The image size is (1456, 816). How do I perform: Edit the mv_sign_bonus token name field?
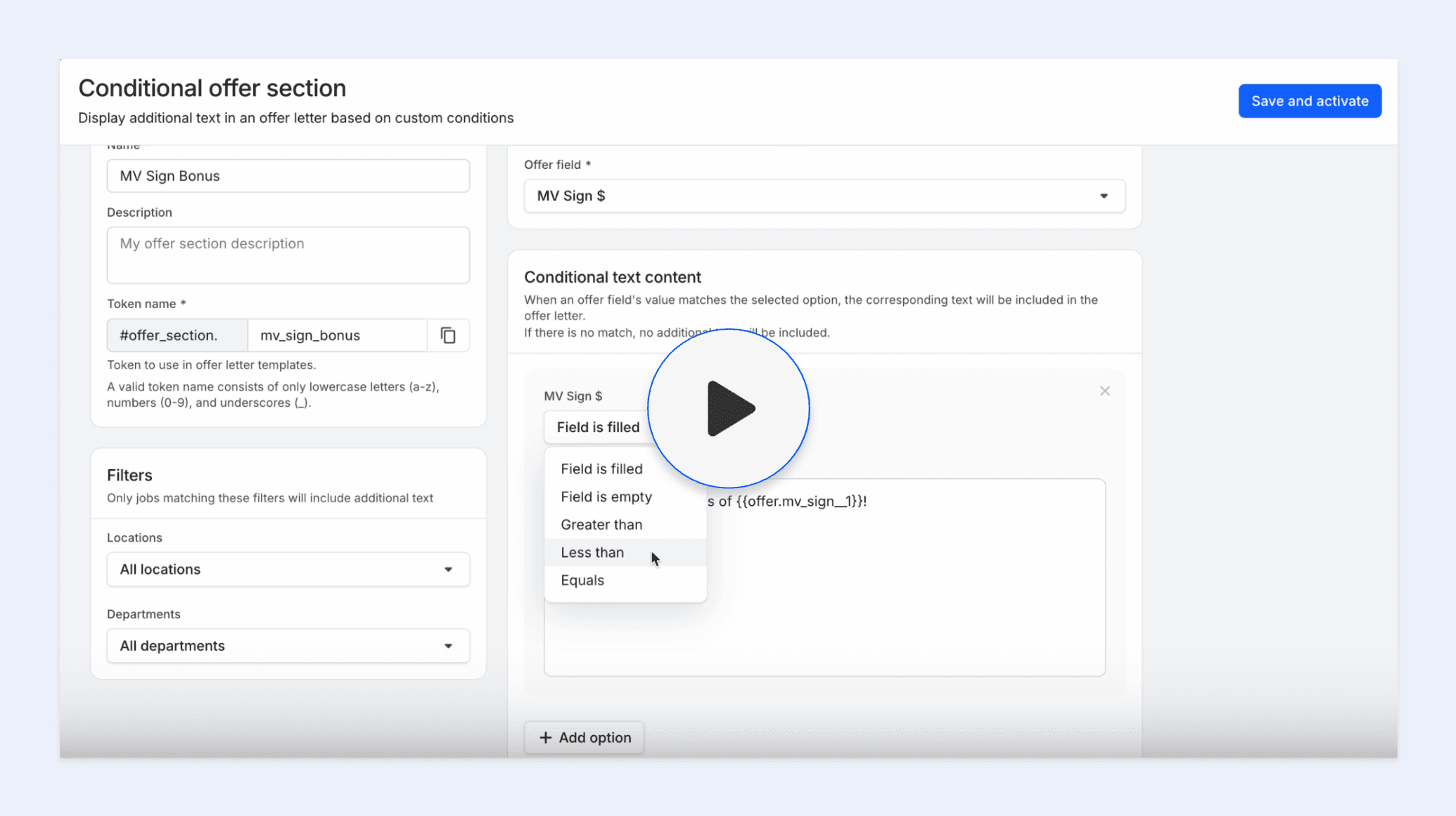[336, 336]
